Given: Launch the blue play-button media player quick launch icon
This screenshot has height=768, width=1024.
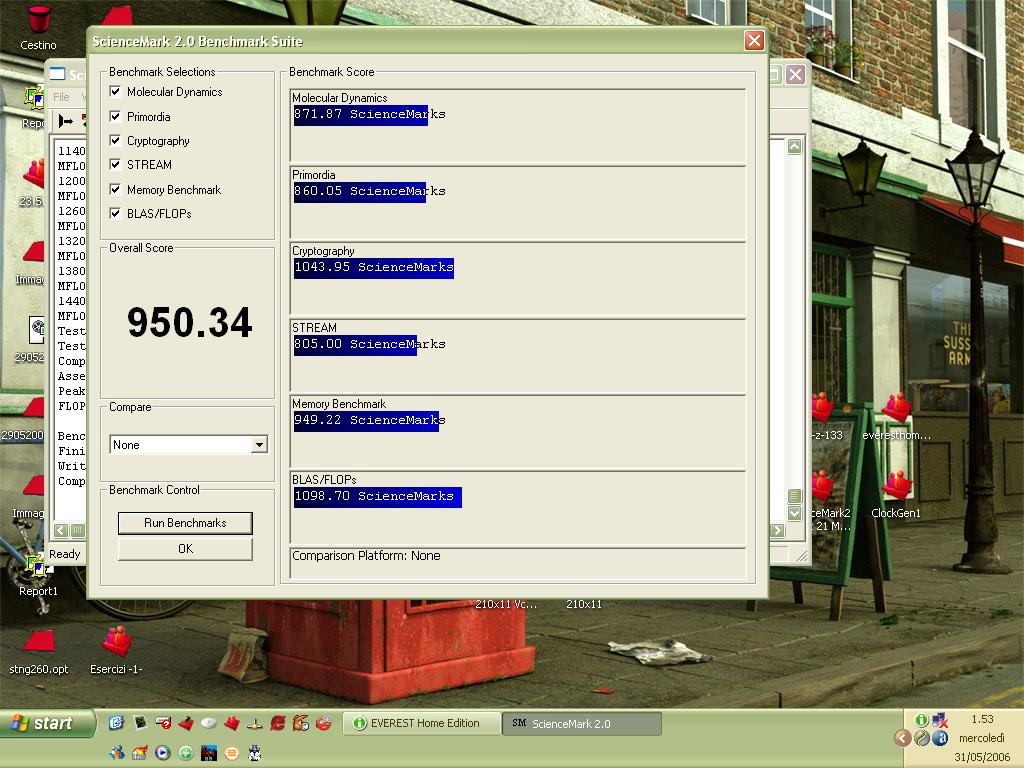Looking at the screenshot, I should [x=163, y=753].
